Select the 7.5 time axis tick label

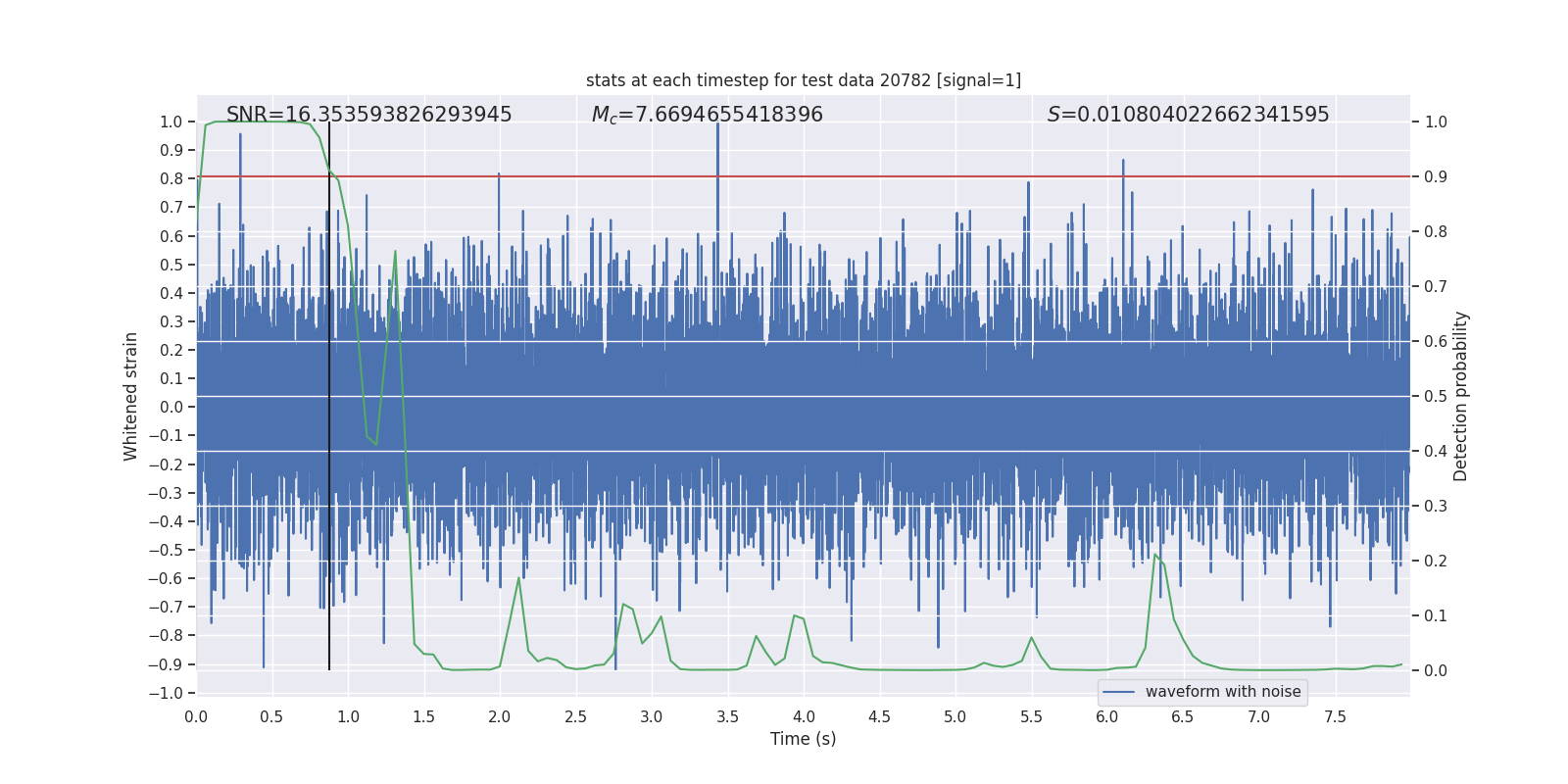pos(1335,716)
